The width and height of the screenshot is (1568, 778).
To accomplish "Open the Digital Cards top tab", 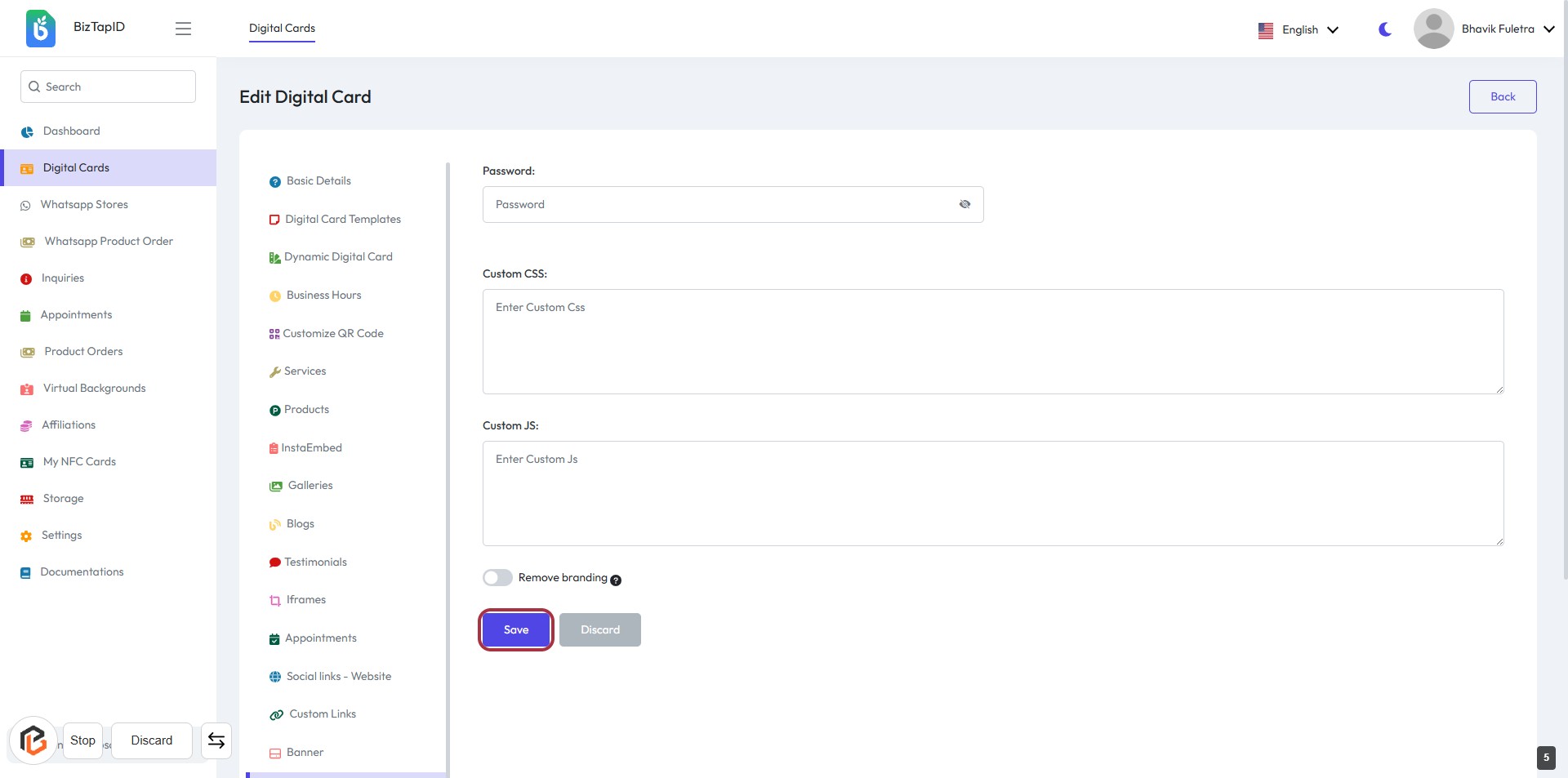I will click(282, 28).
